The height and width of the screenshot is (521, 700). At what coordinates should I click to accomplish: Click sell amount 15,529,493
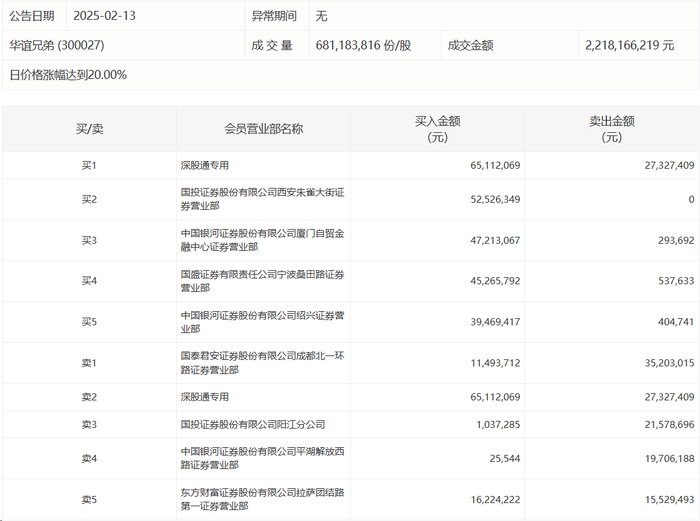[669, 500]
